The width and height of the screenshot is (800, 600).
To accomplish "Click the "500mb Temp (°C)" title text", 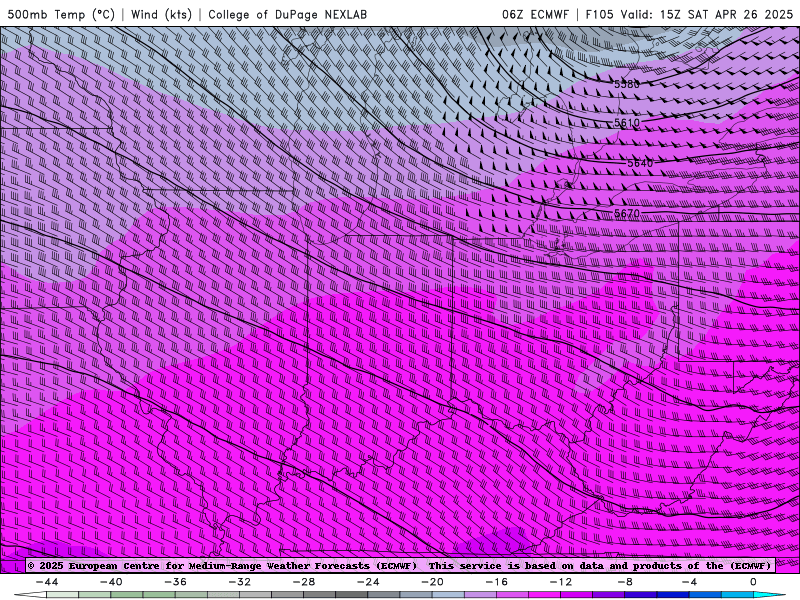I will pos(61,14).
